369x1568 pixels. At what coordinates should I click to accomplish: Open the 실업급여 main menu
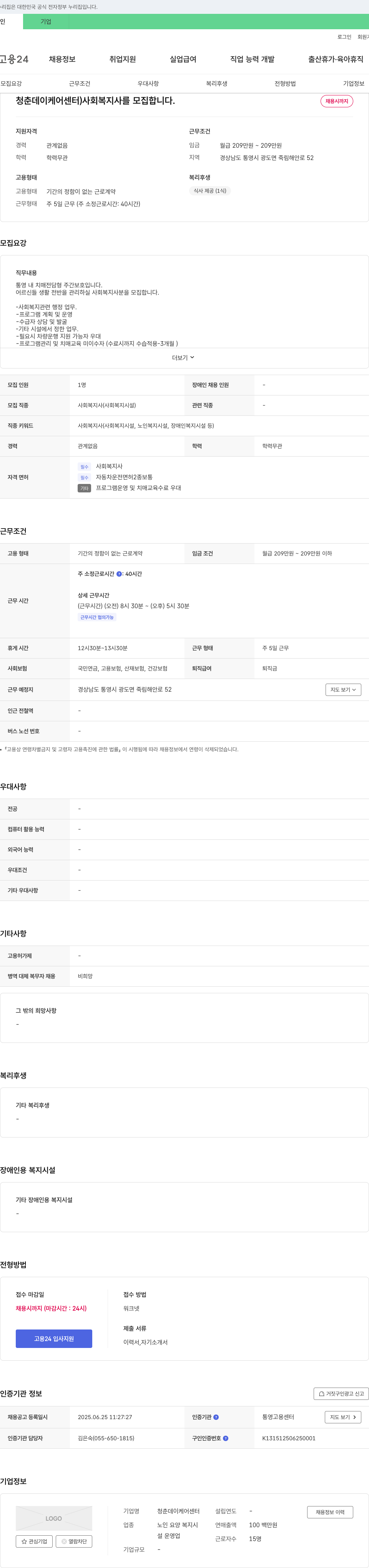tap(183, 59)
